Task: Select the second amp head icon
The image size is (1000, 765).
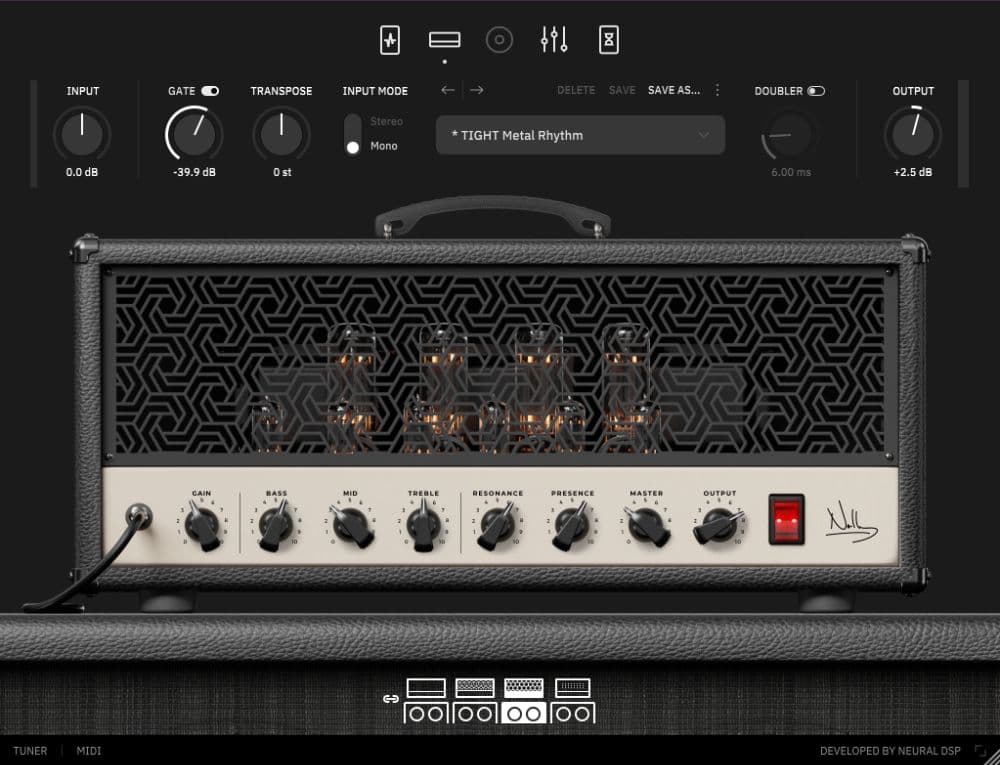Action: 474,688
